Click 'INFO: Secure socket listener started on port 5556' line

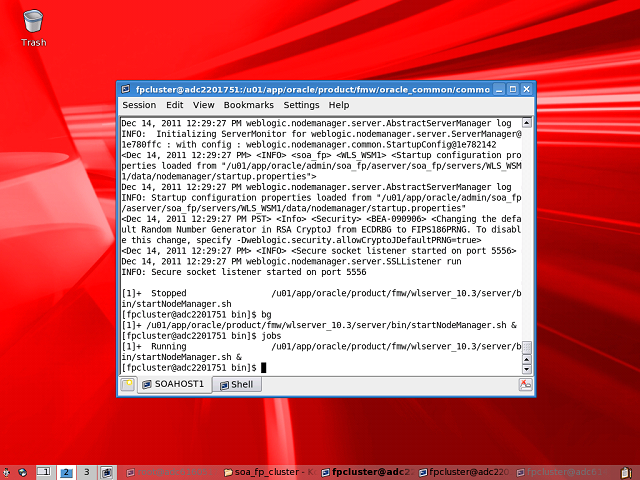tap(244, 272)
